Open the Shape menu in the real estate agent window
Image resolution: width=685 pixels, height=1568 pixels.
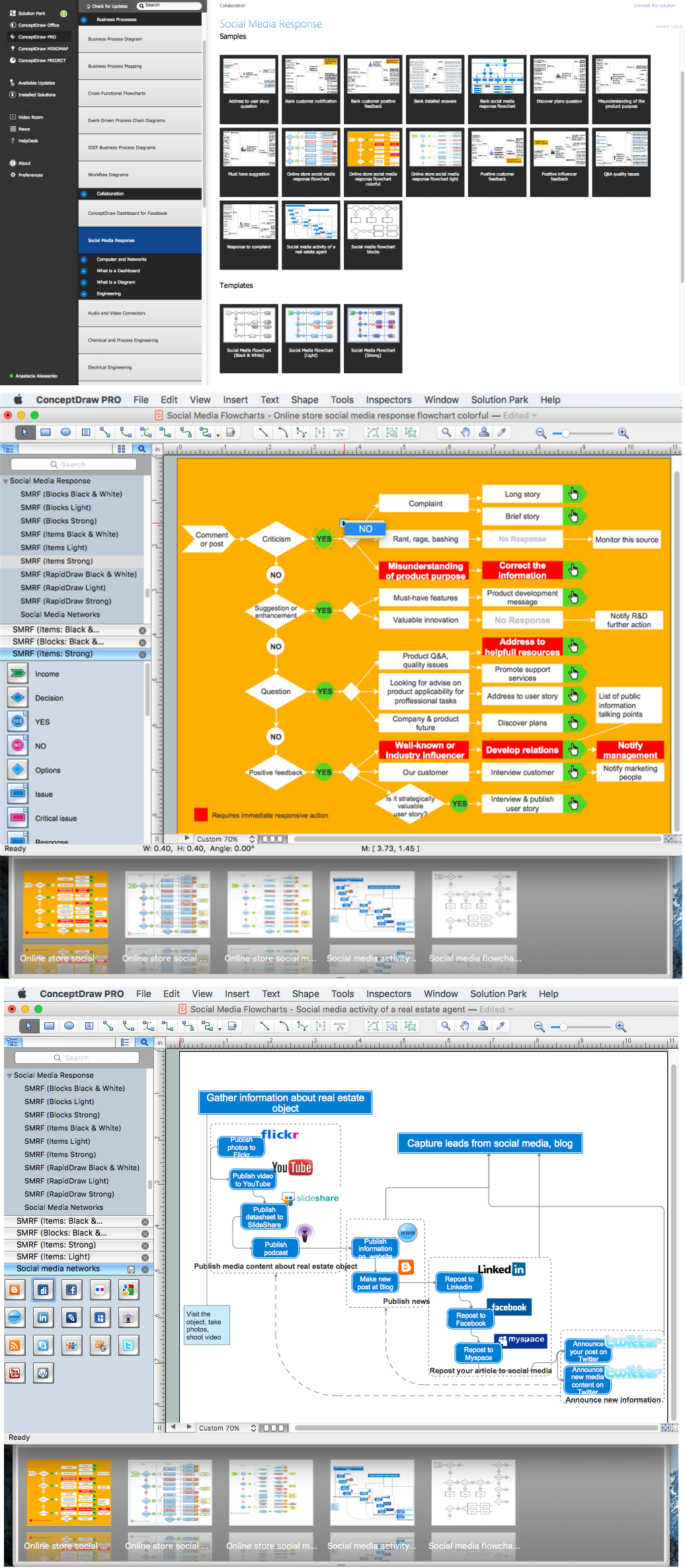tap(305, 994)
